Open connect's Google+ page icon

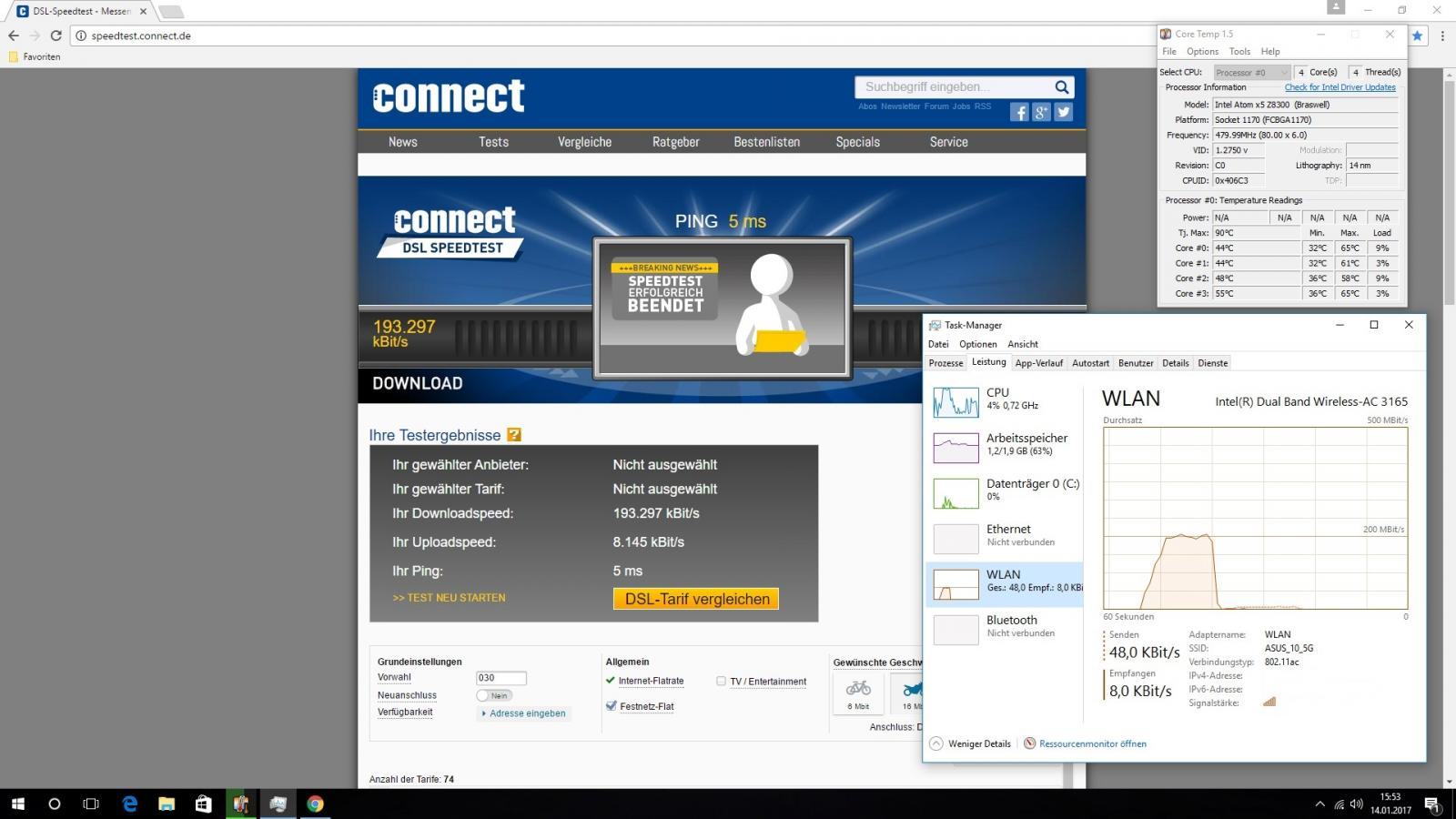(1041, 112)
